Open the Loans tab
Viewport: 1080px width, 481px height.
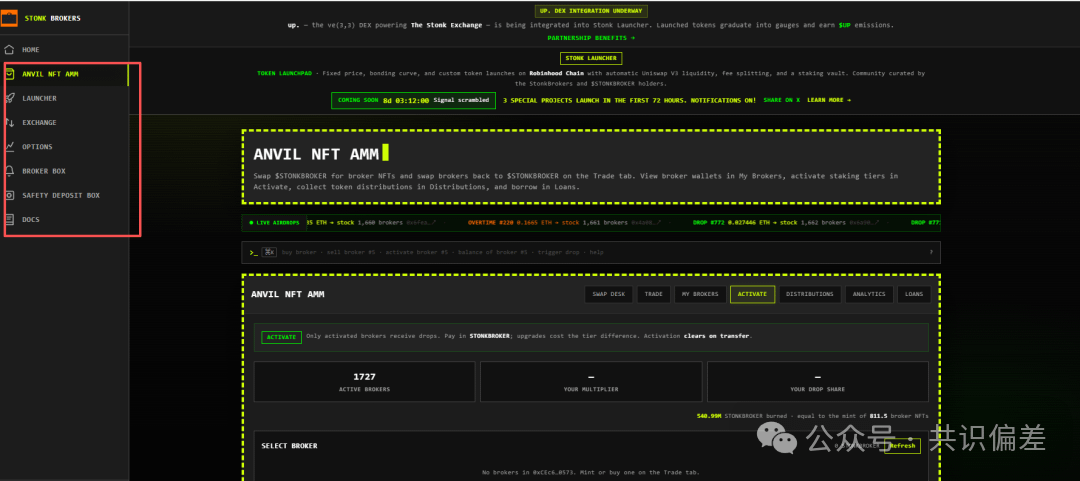[x=913, y=294]
